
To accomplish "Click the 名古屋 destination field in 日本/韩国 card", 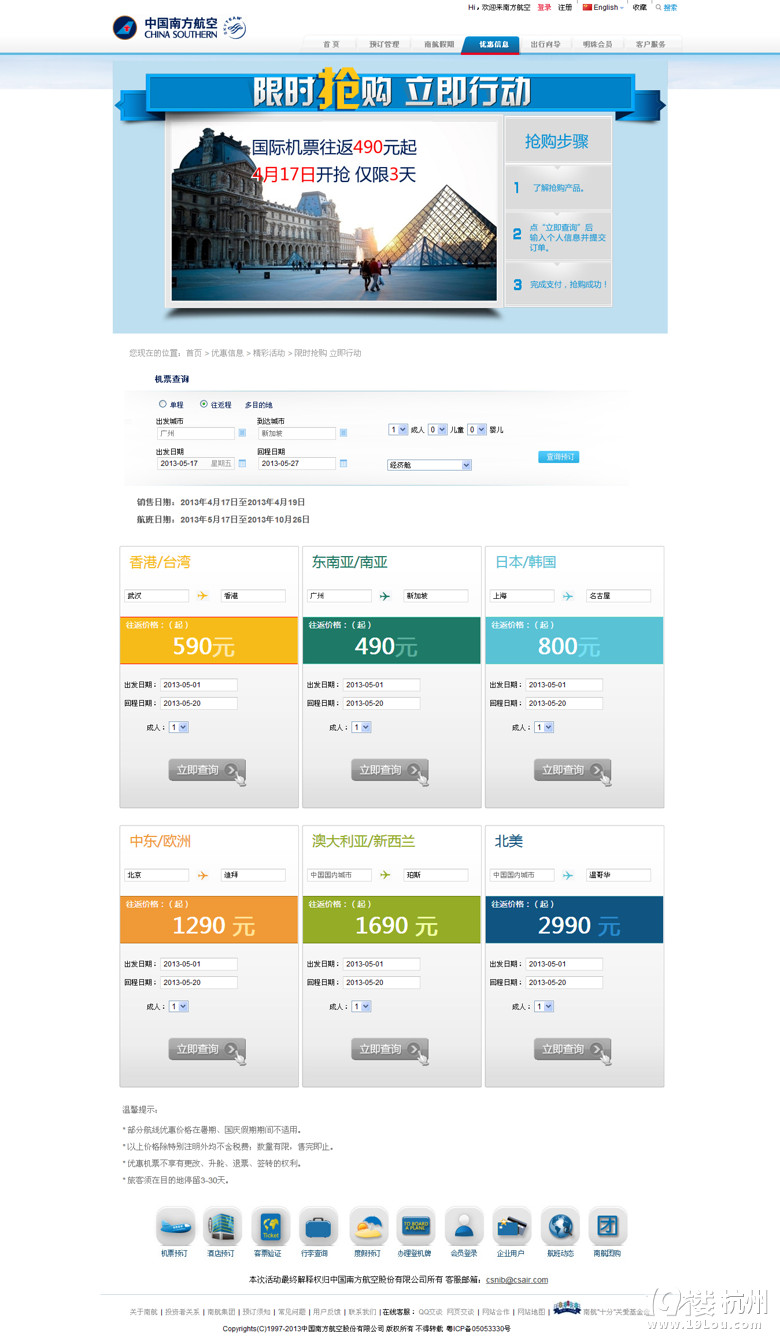I will tap(618, 596).
